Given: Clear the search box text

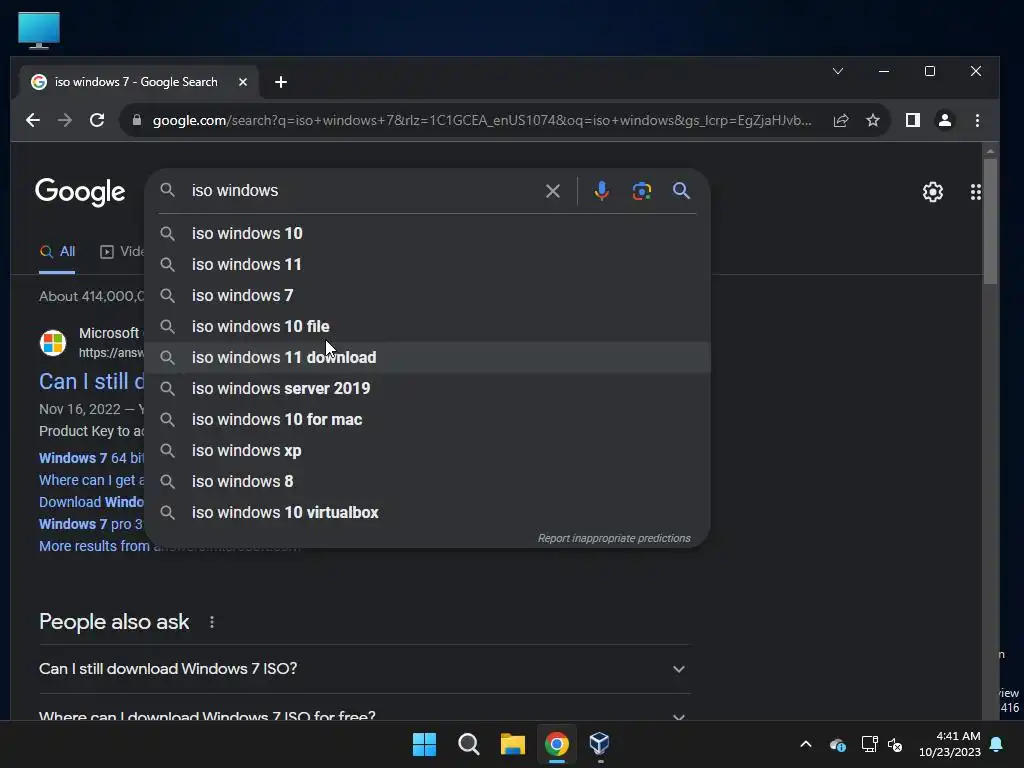Looking at the screenshot, I should (x=552, y=191).
